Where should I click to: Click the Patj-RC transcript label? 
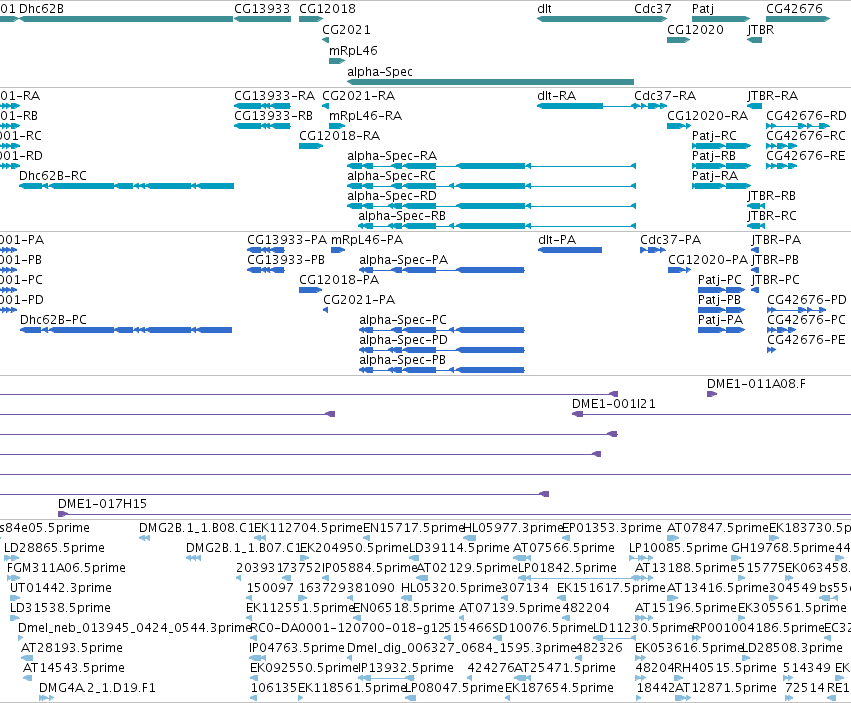coord(714,136)
